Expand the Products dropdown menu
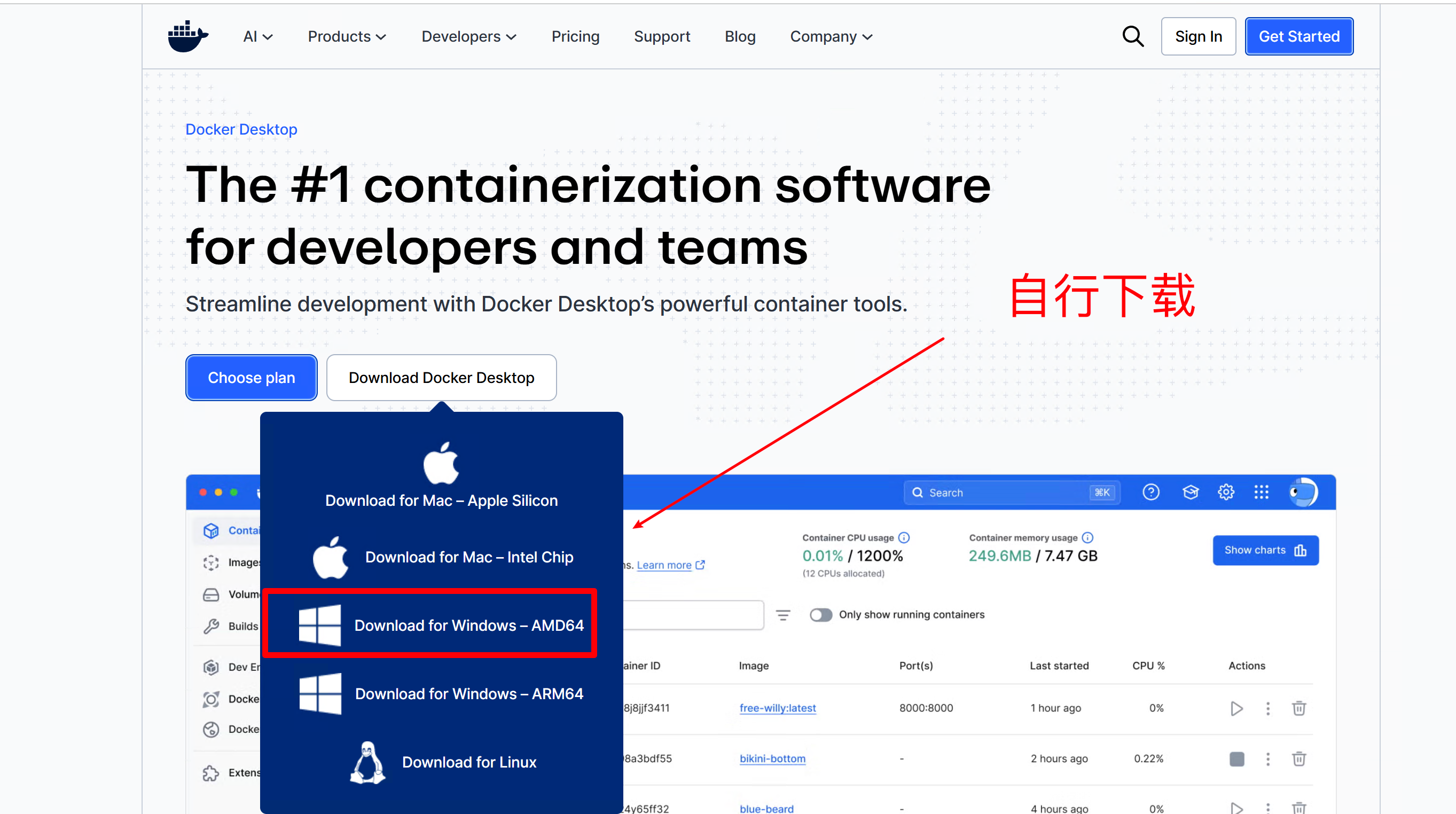1456x814 pixels. coord(347,37)
